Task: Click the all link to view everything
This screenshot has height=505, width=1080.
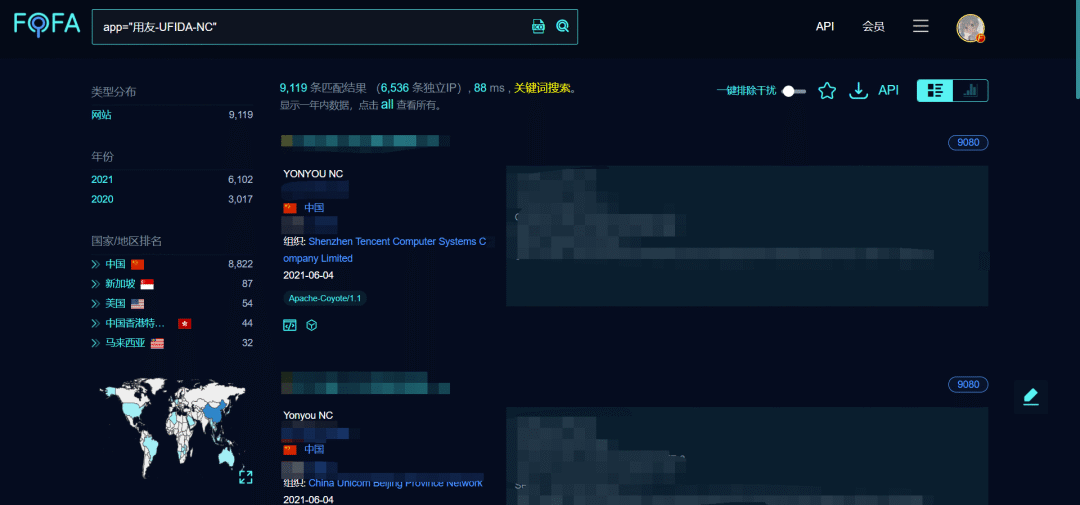Action: click(x=387, y=105)
